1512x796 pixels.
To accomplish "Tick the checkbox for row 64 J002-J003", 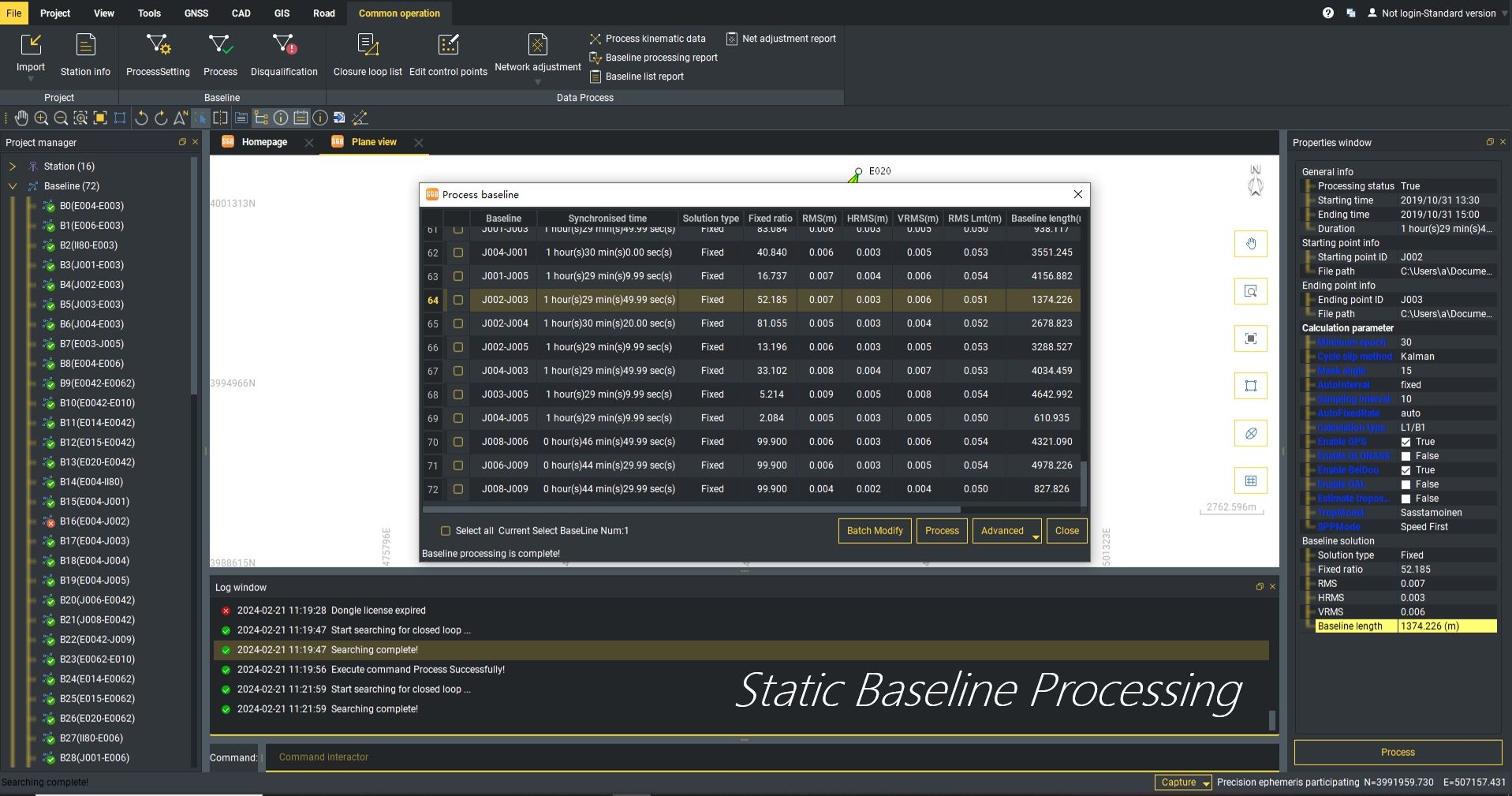I will click(x=457, y=300).
